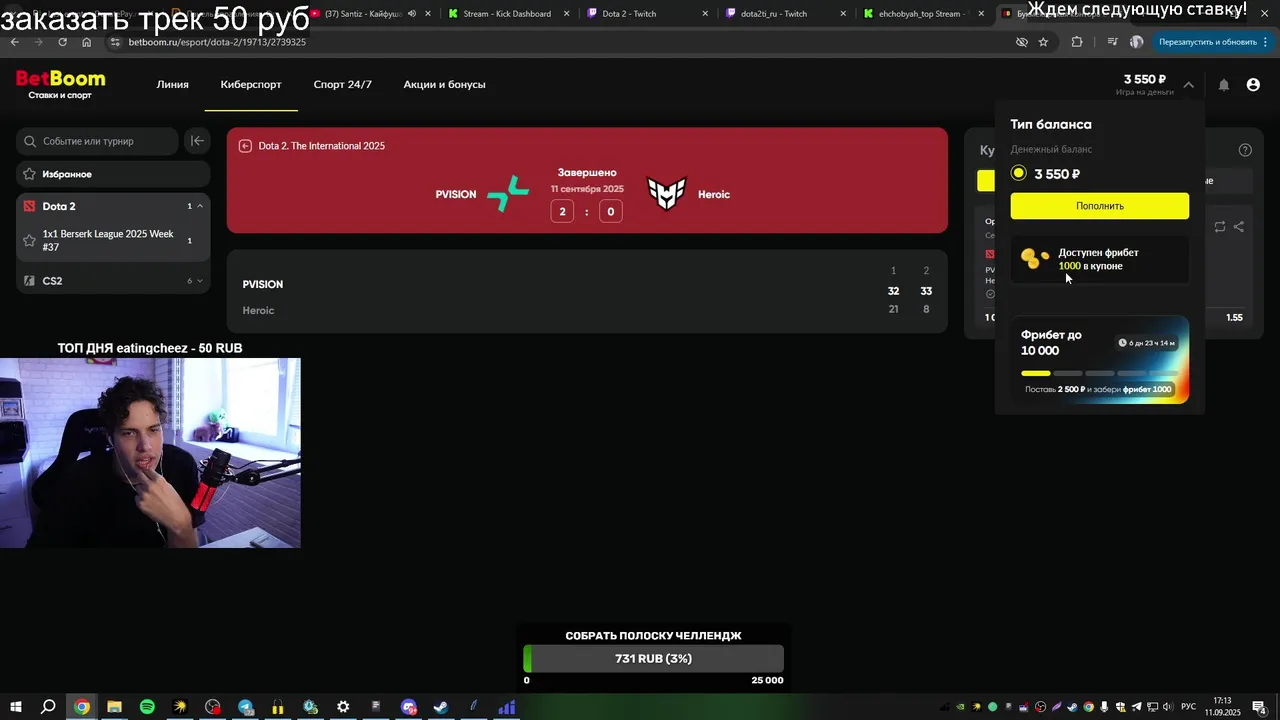The image size is (1280, 720).
Task: Open the Доступен фрибет 1000 banner
Action: click(1099, 259)
